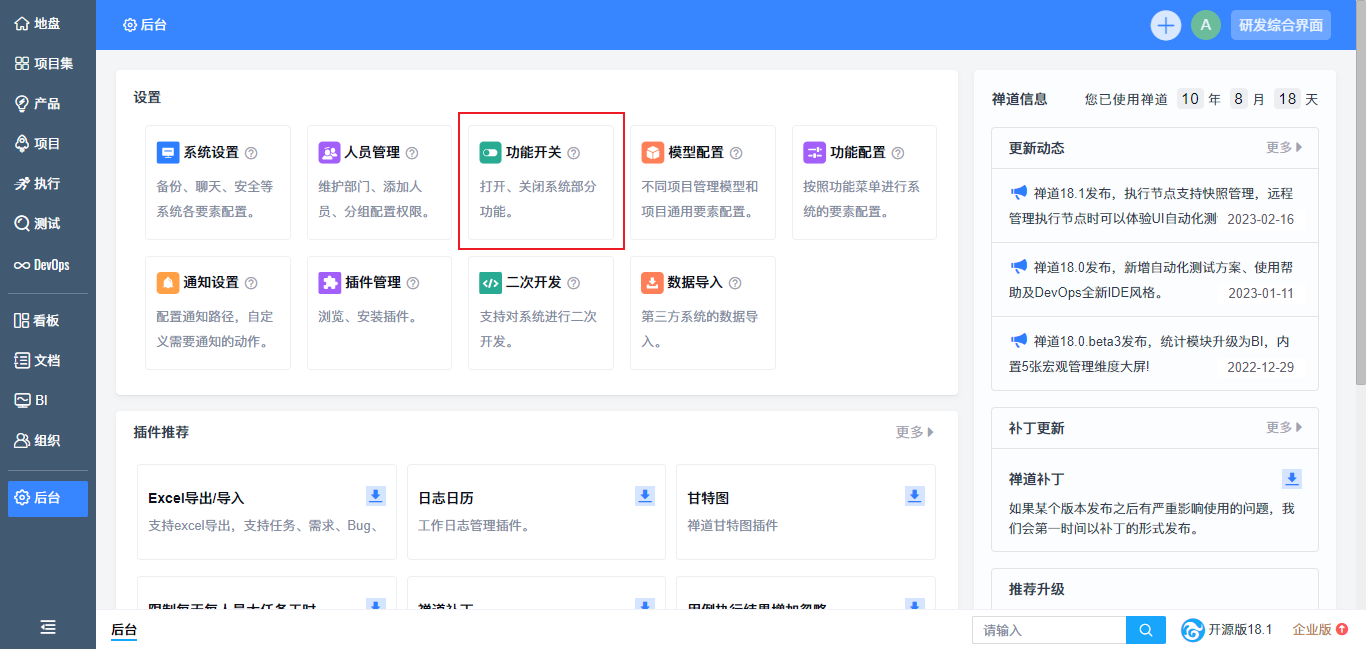Click the 研发综合界面 button
1366x649 pixels.
pos(1281,25)
